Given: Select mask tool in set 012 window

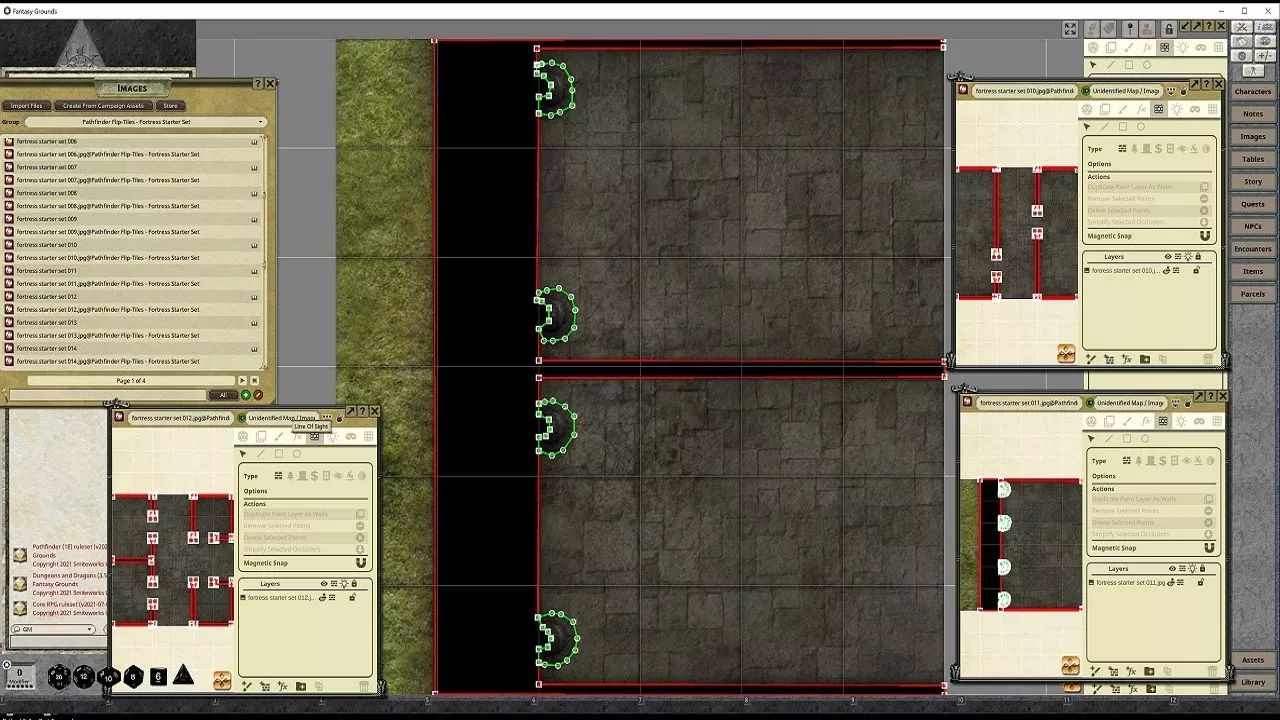Looking at the screenshot, I should [350, 437].
